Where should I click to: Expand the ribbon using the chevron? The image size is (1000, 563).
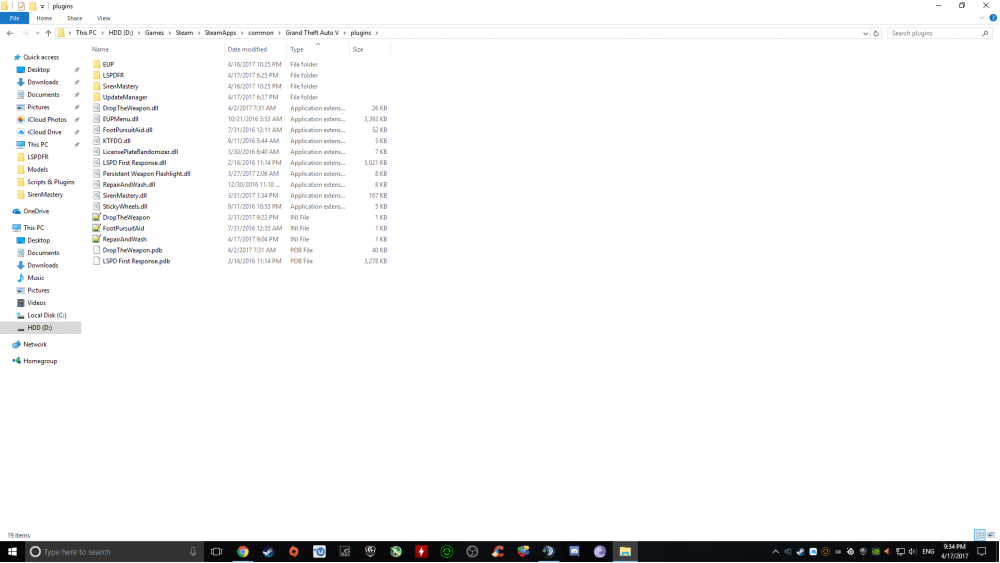[x=982, y=18]
